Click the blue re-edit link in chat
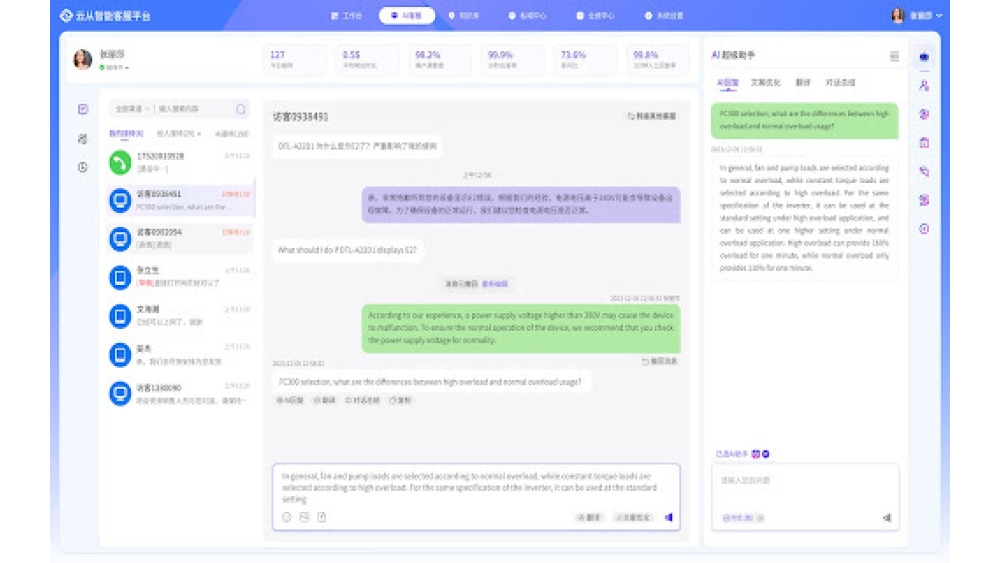Image resolution: width=1000 pixels, height=563 pixels. pyautogui.click(x=495, y=284)
